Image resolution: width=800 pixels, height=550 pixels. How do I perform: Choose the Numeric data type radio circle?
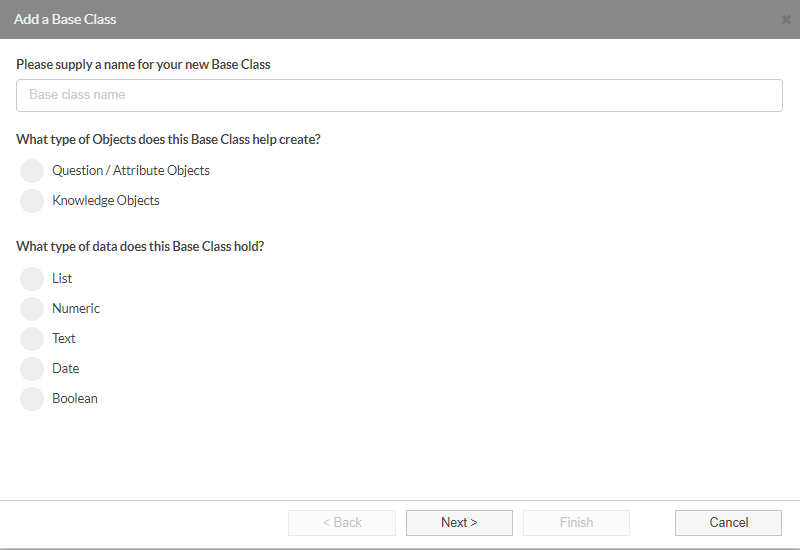point(32,309)
